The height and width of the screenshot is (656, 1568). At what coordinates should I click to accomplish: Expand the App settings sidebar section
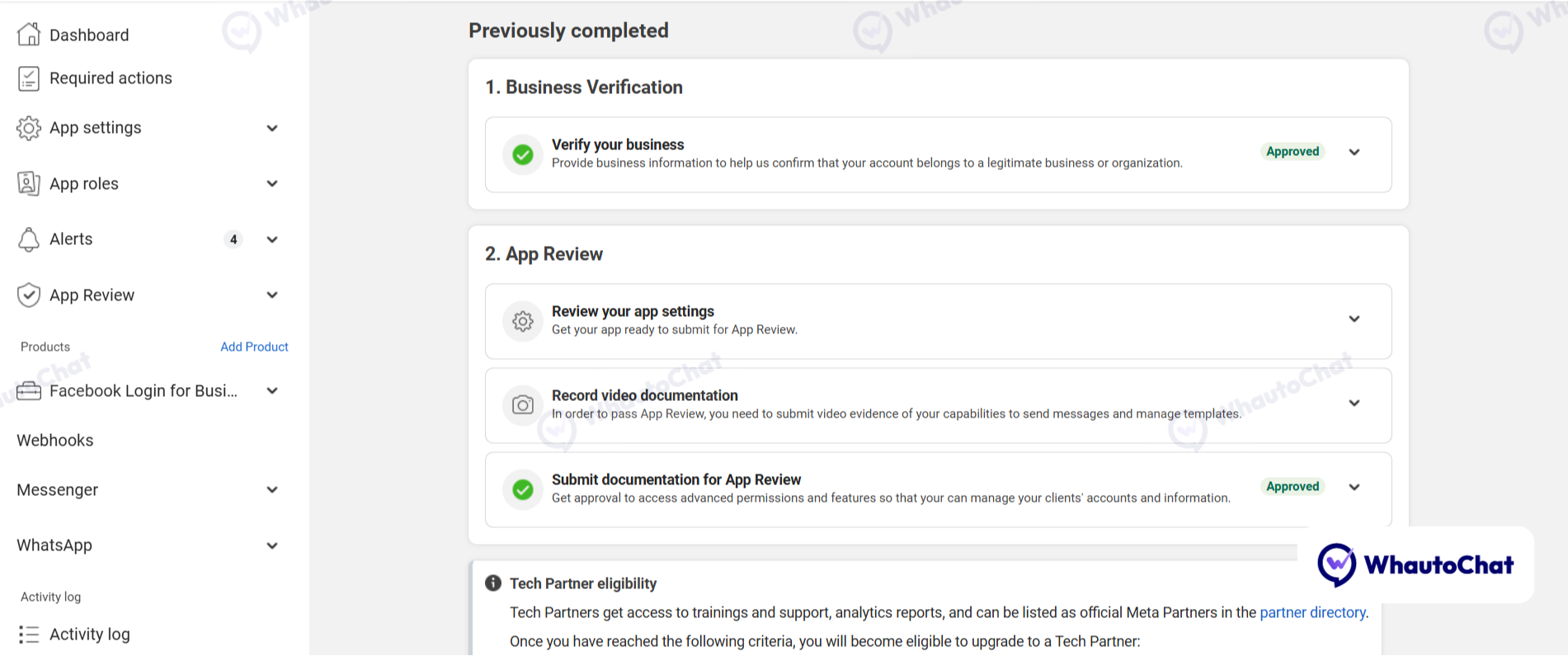click(x=272, y=128)
